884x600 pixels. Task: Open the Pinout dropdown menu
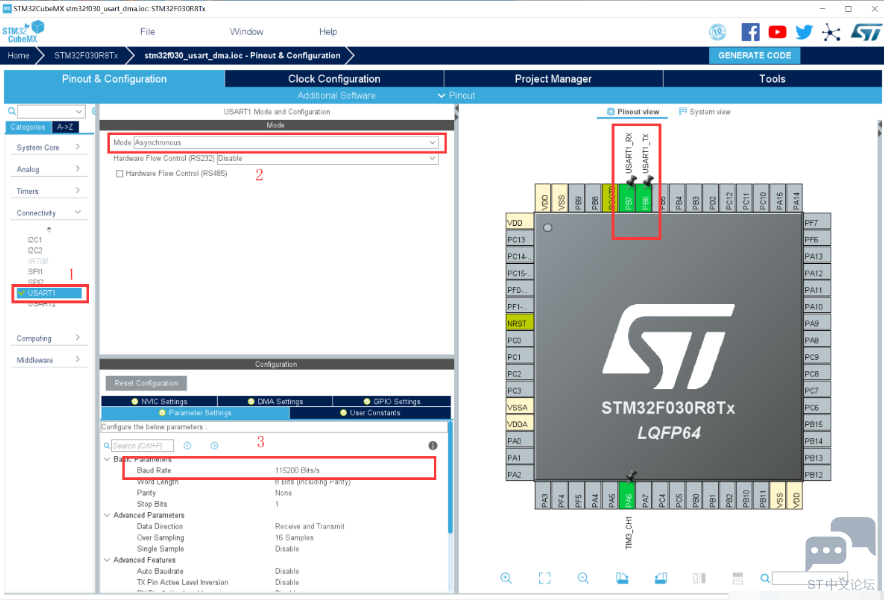[457, 95]
